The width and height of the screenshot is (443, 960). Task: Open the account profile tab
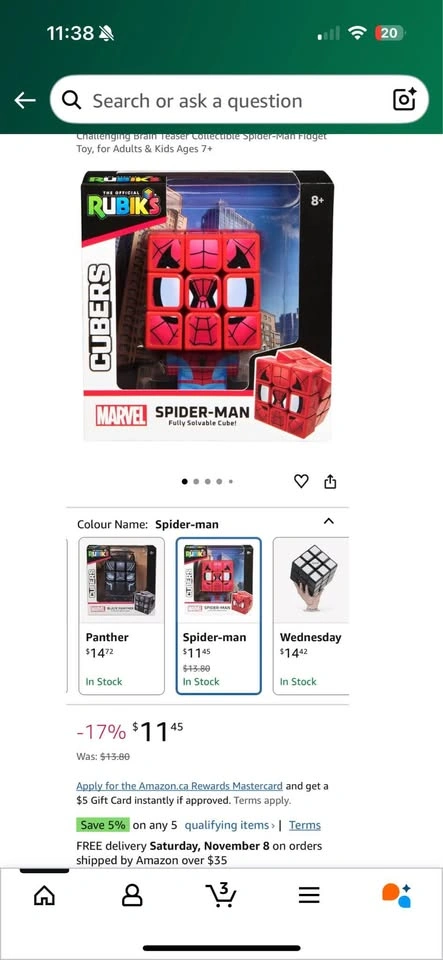tap(132, 896)
